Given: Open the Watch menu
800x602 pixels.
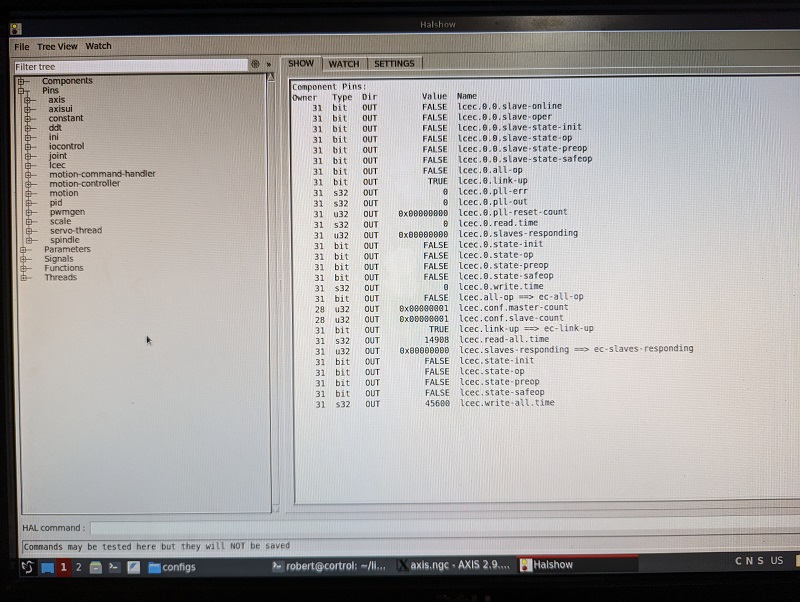Looking at the screenshot, I should coord(98,46).
